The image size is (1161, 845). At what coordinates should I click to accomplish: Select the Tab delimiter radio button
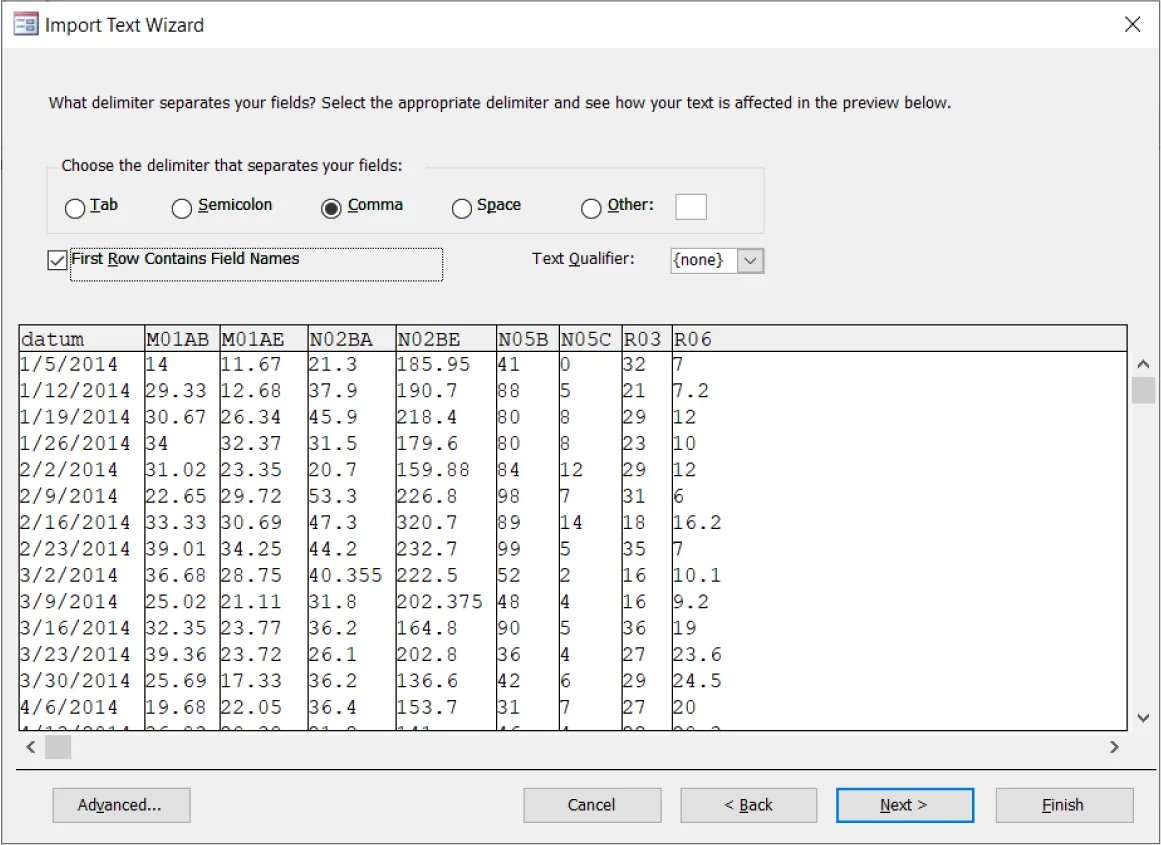pos(75,208)
